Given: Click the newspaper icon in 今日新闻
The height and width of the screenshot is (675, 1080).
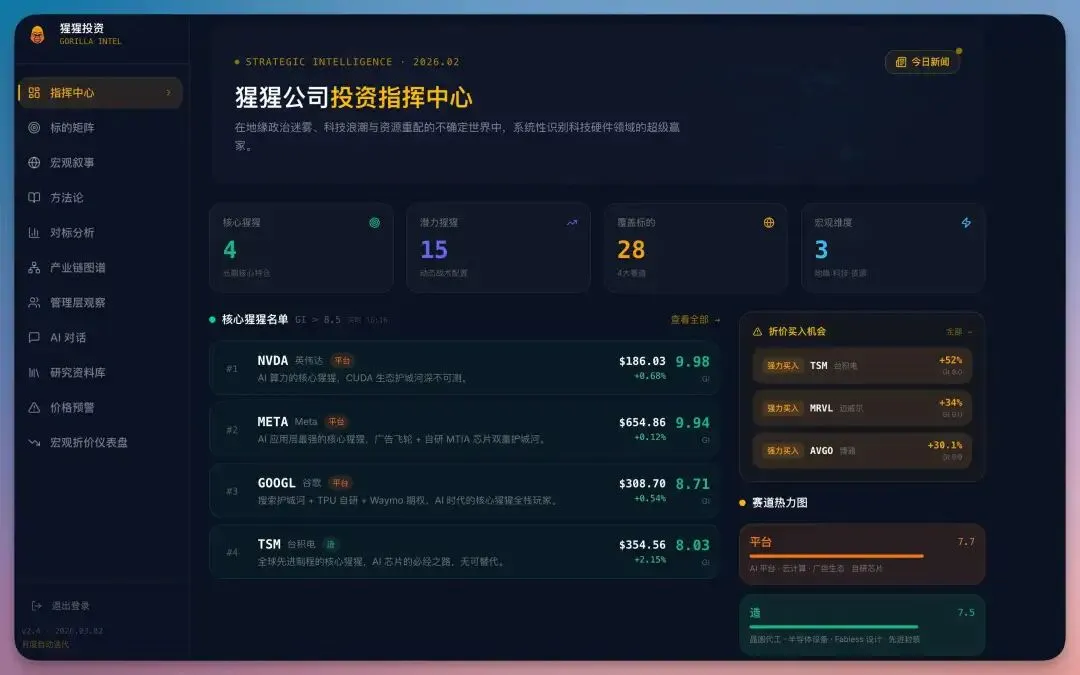Looking at the screenshot, I should click(900, 62).
